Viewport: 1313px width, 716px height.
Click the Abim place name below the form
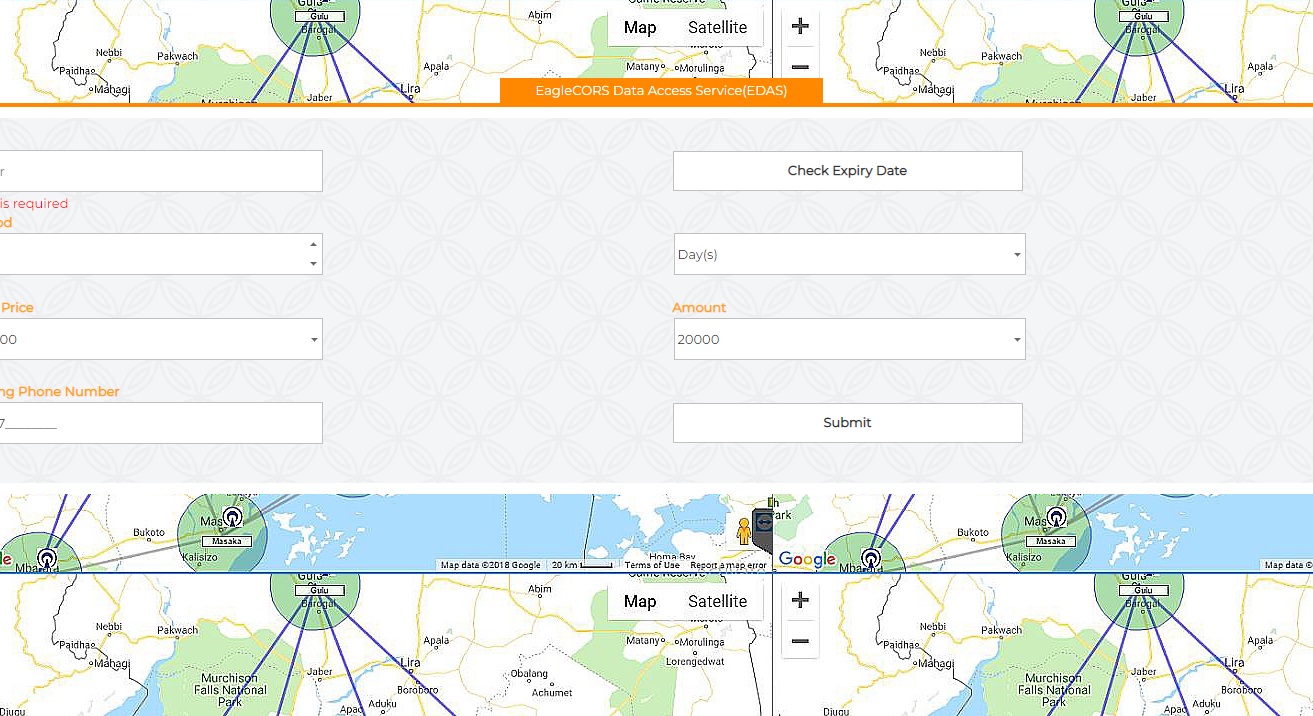pyautogui.click(x=539, y=589)
